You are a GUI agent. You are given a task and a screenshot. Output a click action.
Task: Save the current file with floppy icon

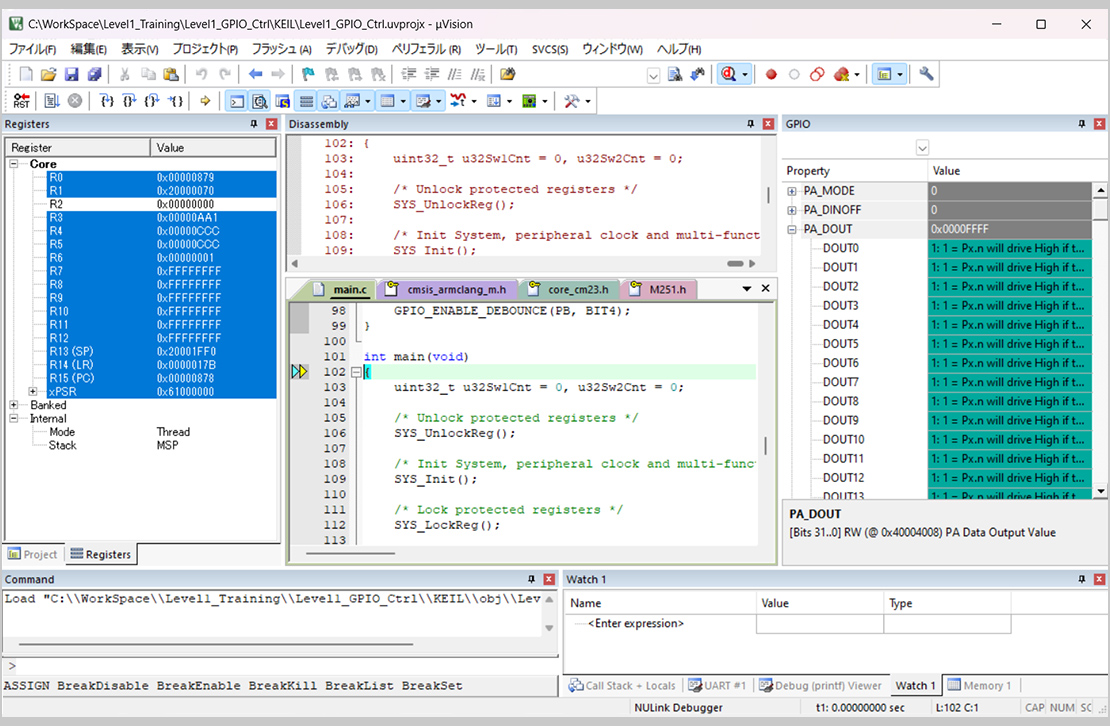coord(71,74)
